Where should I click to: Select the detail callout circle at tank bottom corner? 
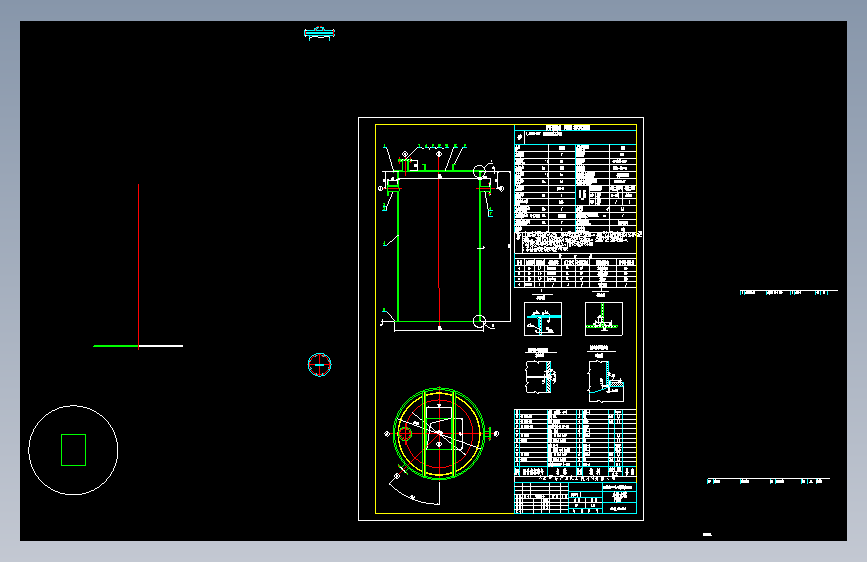tap(479, 321)
